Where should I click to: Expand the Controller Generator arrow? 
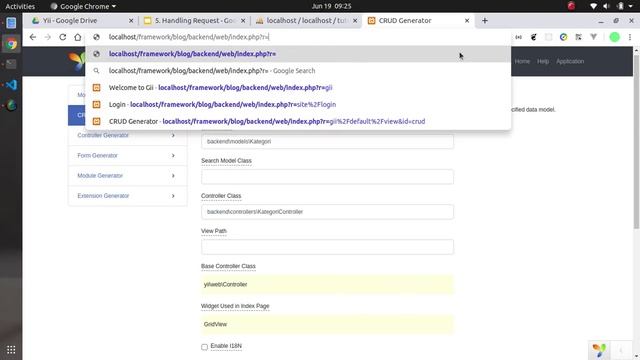(173, 135)
